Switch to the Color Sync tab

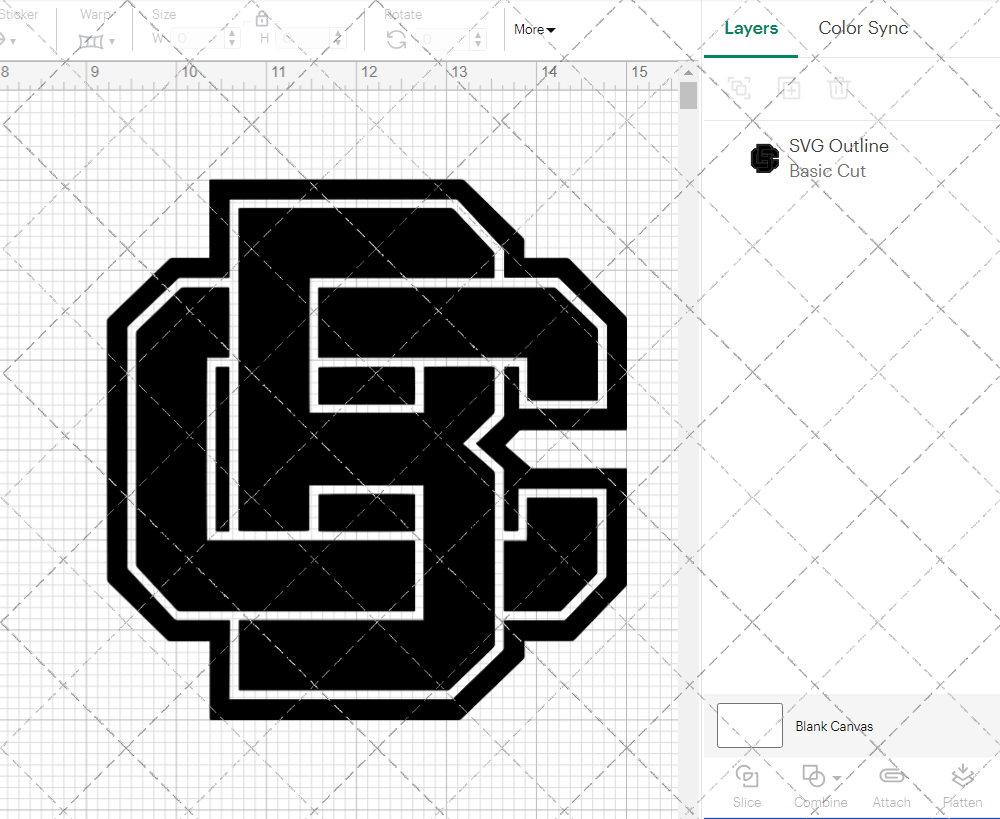[862, 28]
